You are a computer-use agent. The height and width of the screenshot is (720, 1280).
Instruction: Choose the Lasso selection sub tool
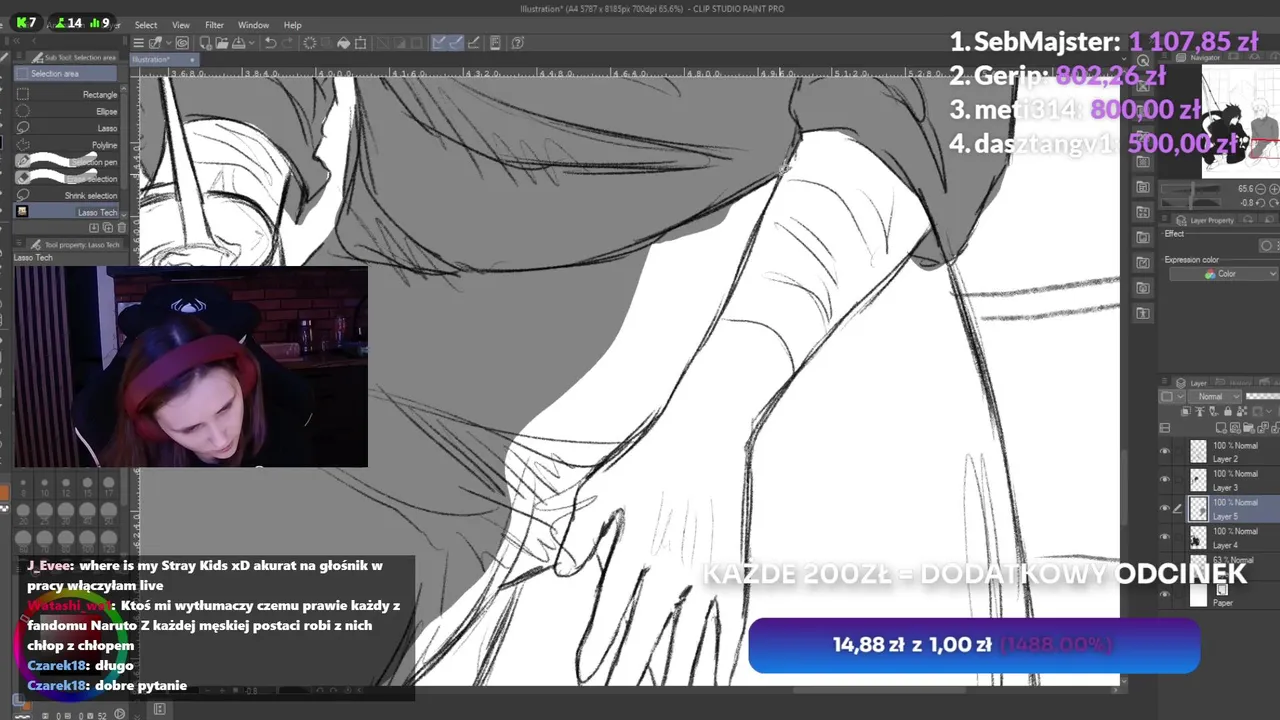(66, 128)
